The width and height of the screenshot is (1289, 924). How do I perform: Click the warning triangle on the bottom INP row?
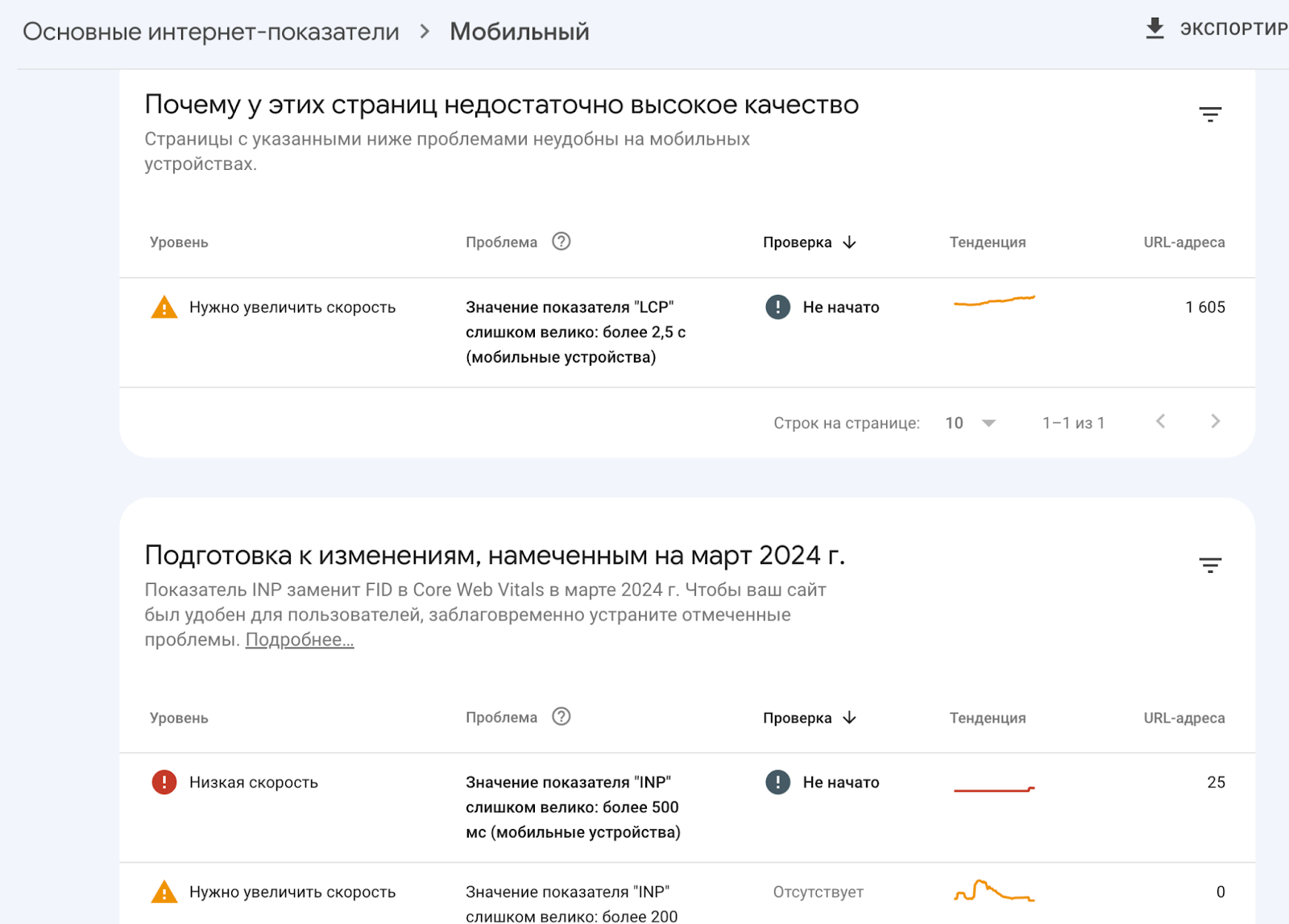[164, 892]
